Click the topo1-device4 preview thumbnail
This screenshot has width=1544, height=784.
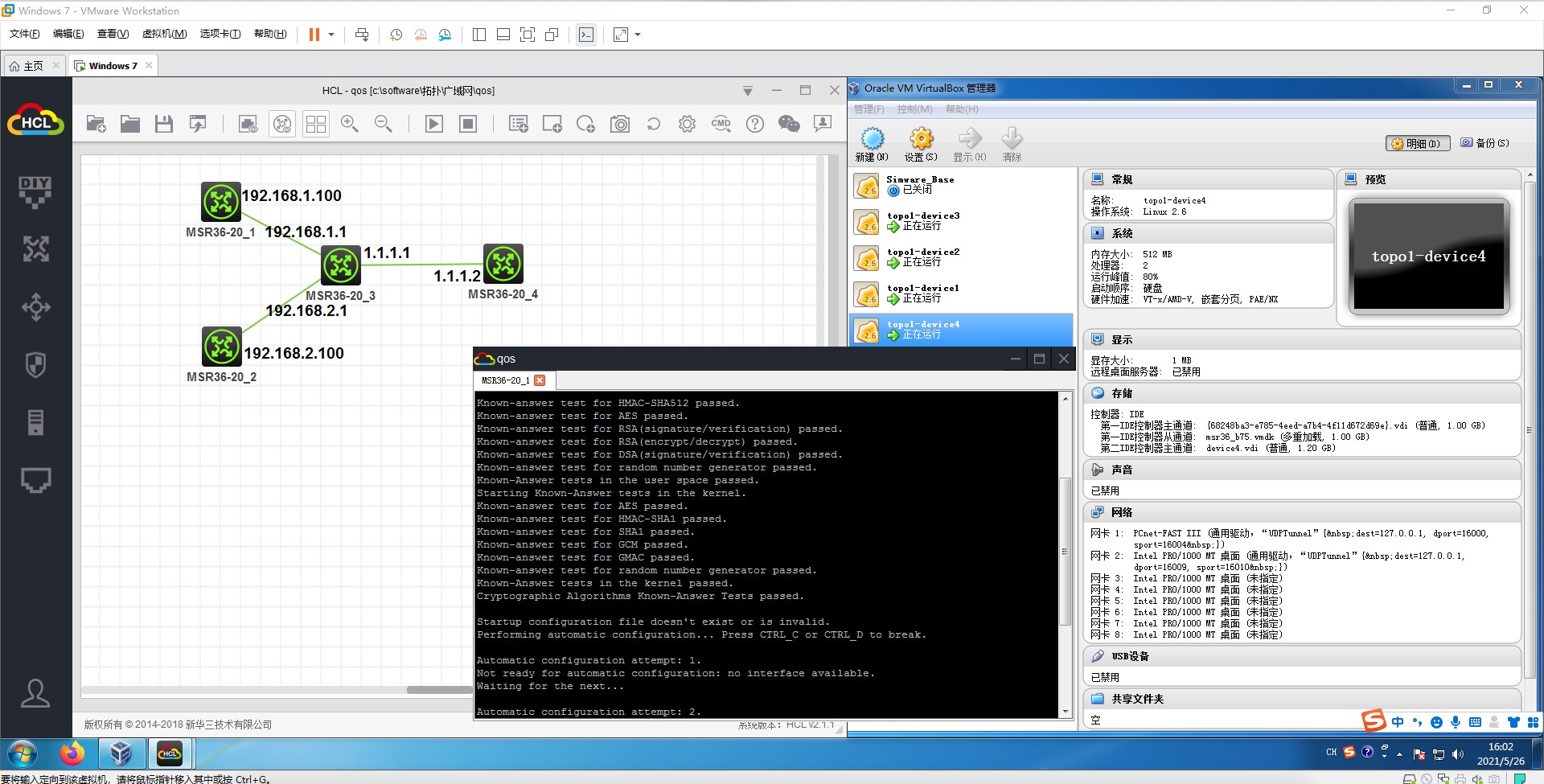[x=1429, y=257]
